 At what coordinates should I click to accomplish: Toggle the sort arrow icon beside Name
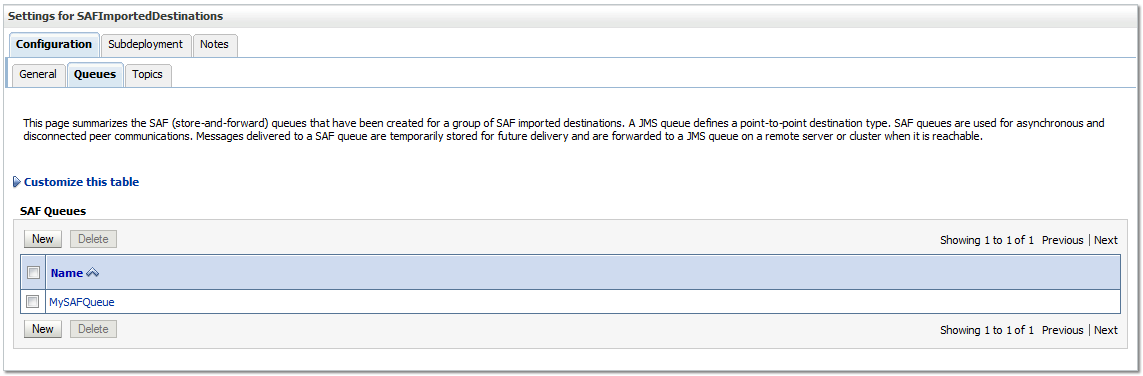93,273
